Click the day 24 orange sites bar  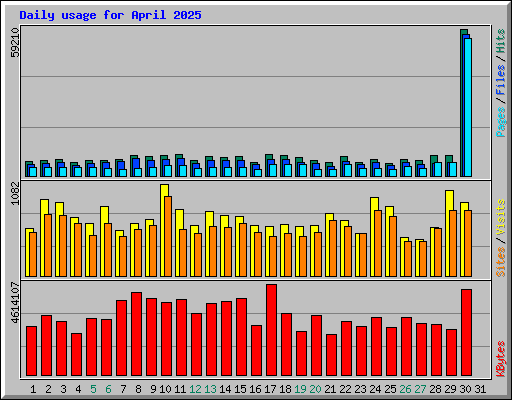click(x=378, y=243)
